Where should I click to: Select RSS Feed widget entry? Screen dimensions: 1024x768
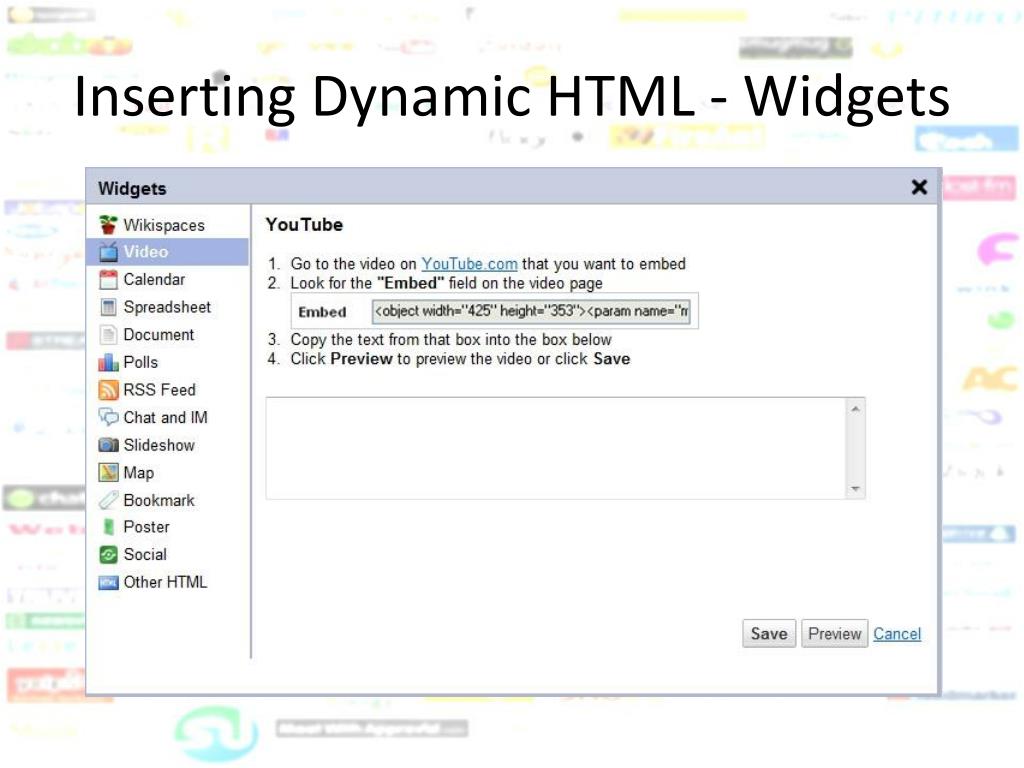[x=159, y=390]
